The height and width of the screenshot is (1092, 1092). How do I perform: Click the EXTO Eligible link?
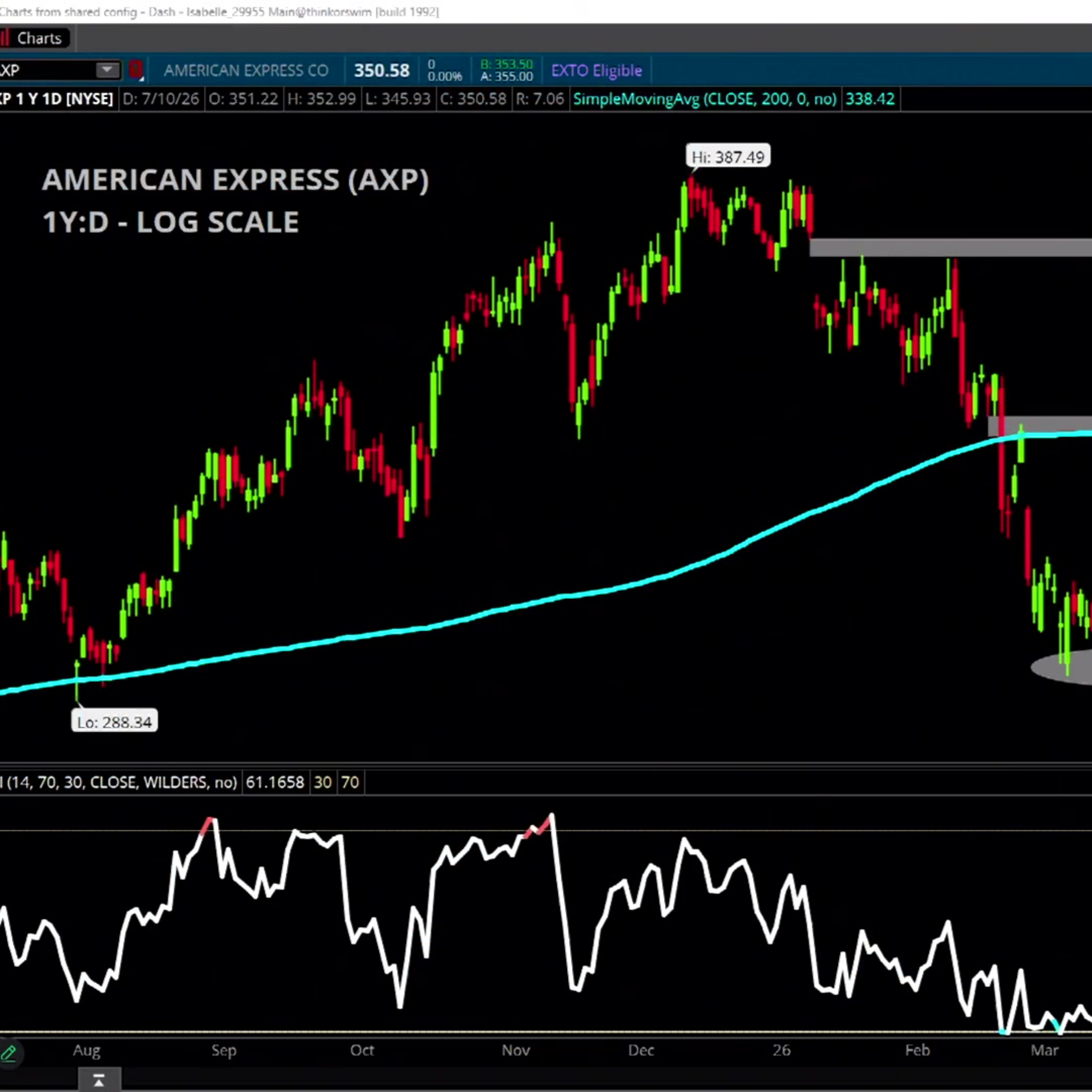click(596, 71)
